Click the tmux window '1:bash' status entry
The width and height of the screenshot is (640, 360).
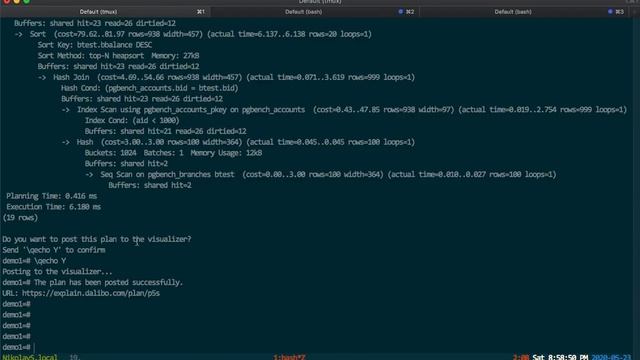pyautogui.click(x=289, y=357)
